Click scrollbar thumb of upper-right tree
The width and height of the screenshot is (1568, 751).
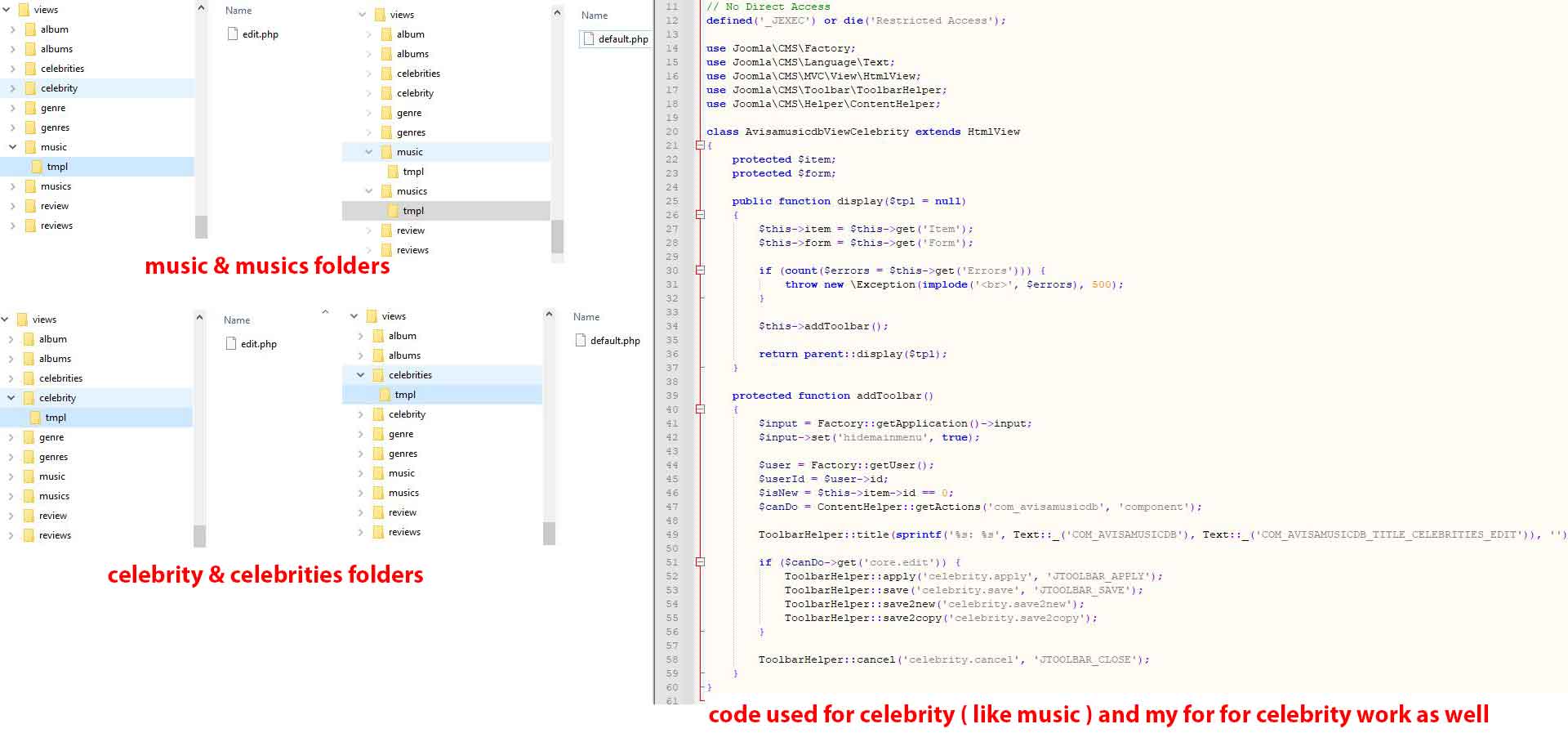pyautogui.click(x=557, y=236)
